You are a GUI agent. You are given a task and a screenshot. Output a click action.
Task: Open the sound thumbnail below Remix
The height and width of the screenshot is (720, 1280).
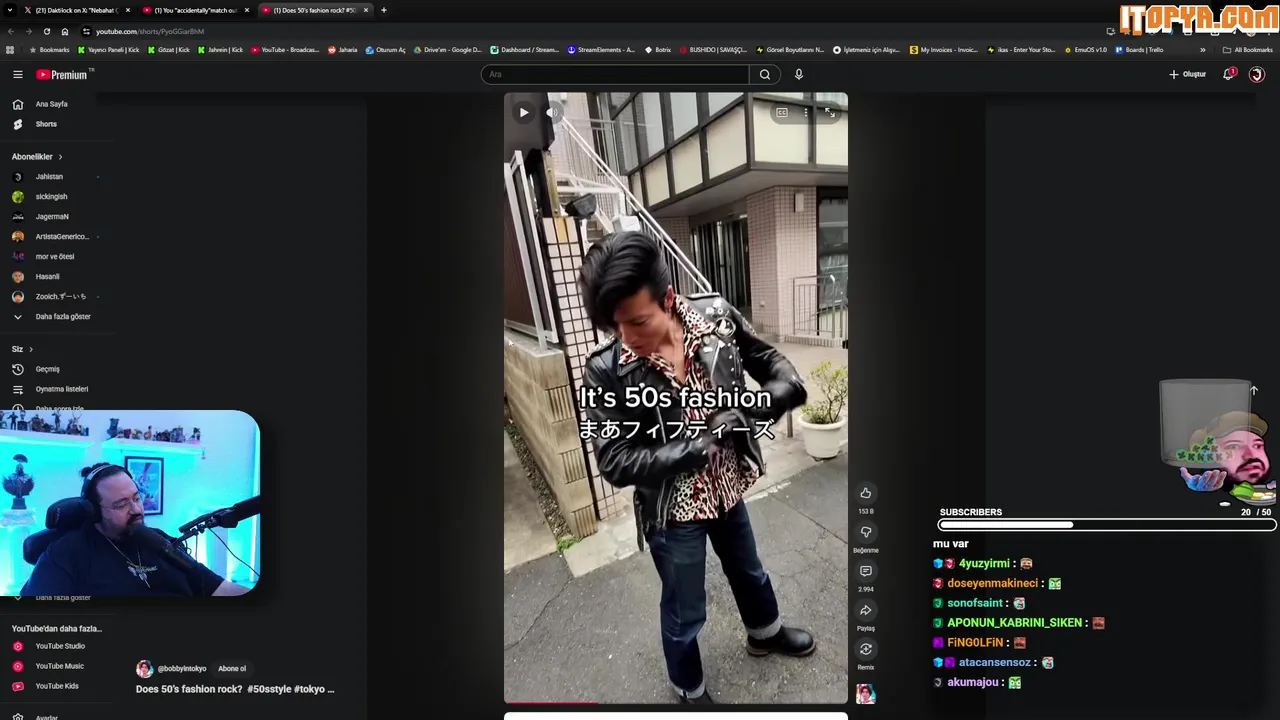click(x=866, y=693)
